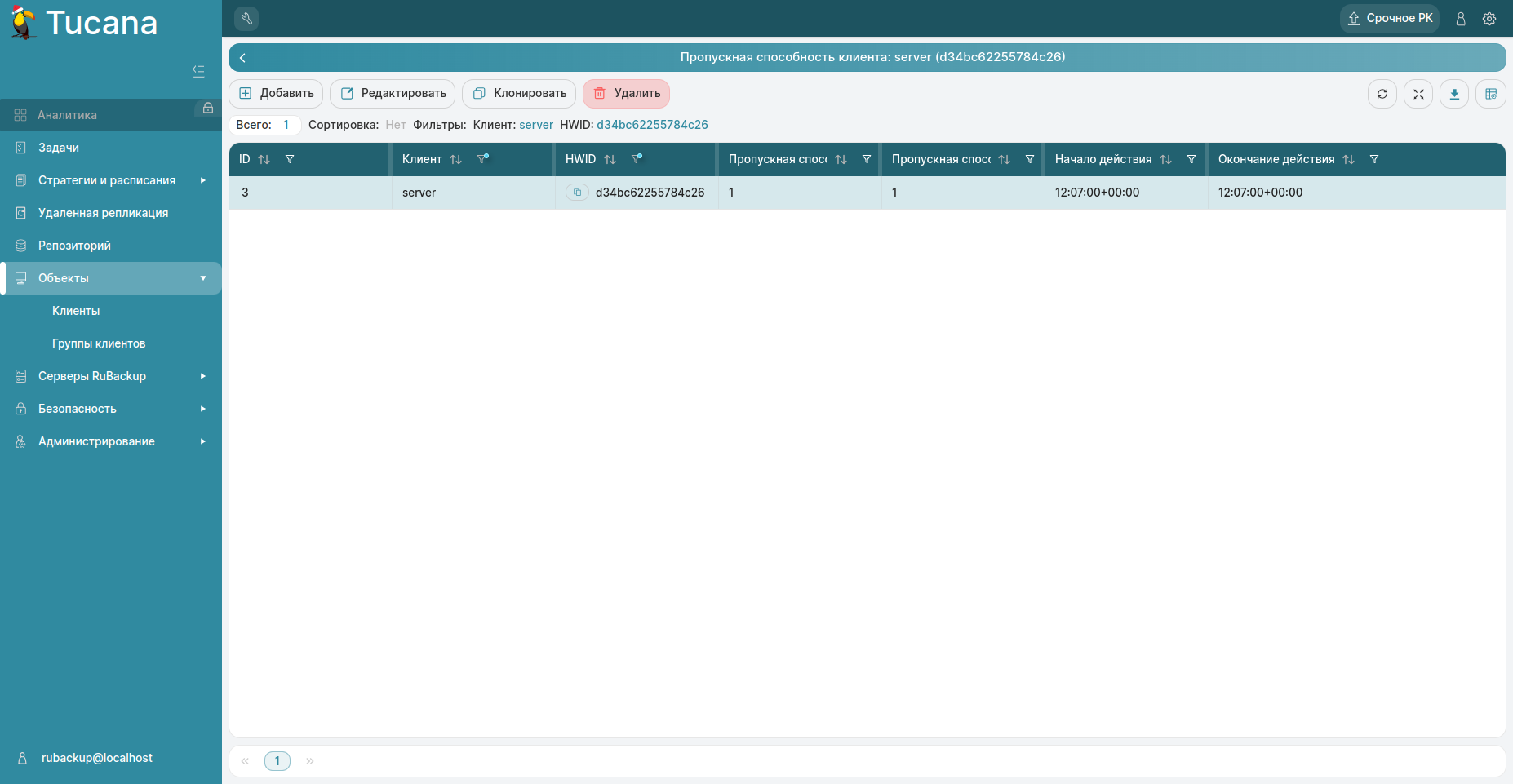The width and height of the screenshot is (1513, 784).
Task: Expand the table to fullscreen view
Action: [x=1418, y=94]
